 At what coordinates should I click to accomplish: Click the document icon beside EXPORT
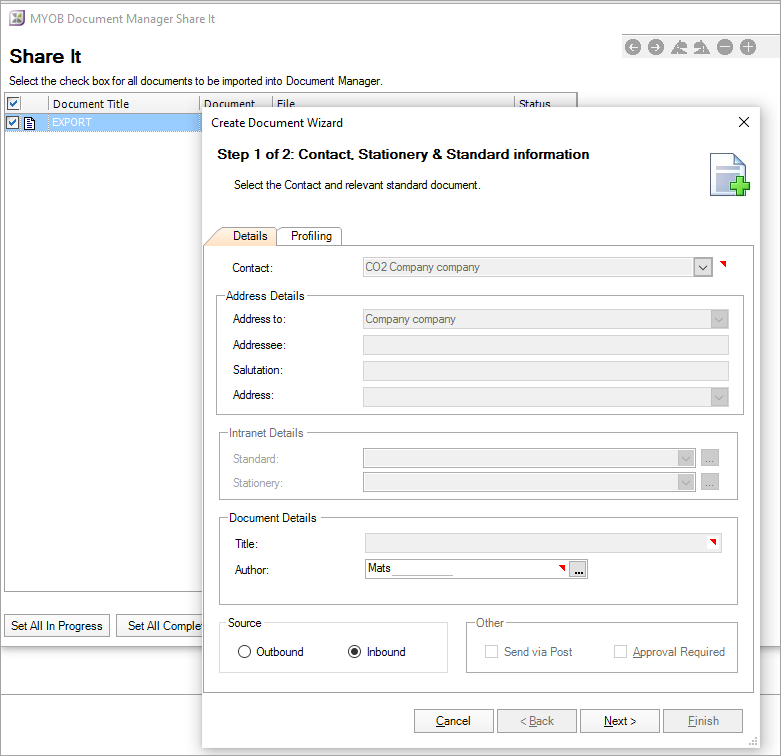point(30,123)
